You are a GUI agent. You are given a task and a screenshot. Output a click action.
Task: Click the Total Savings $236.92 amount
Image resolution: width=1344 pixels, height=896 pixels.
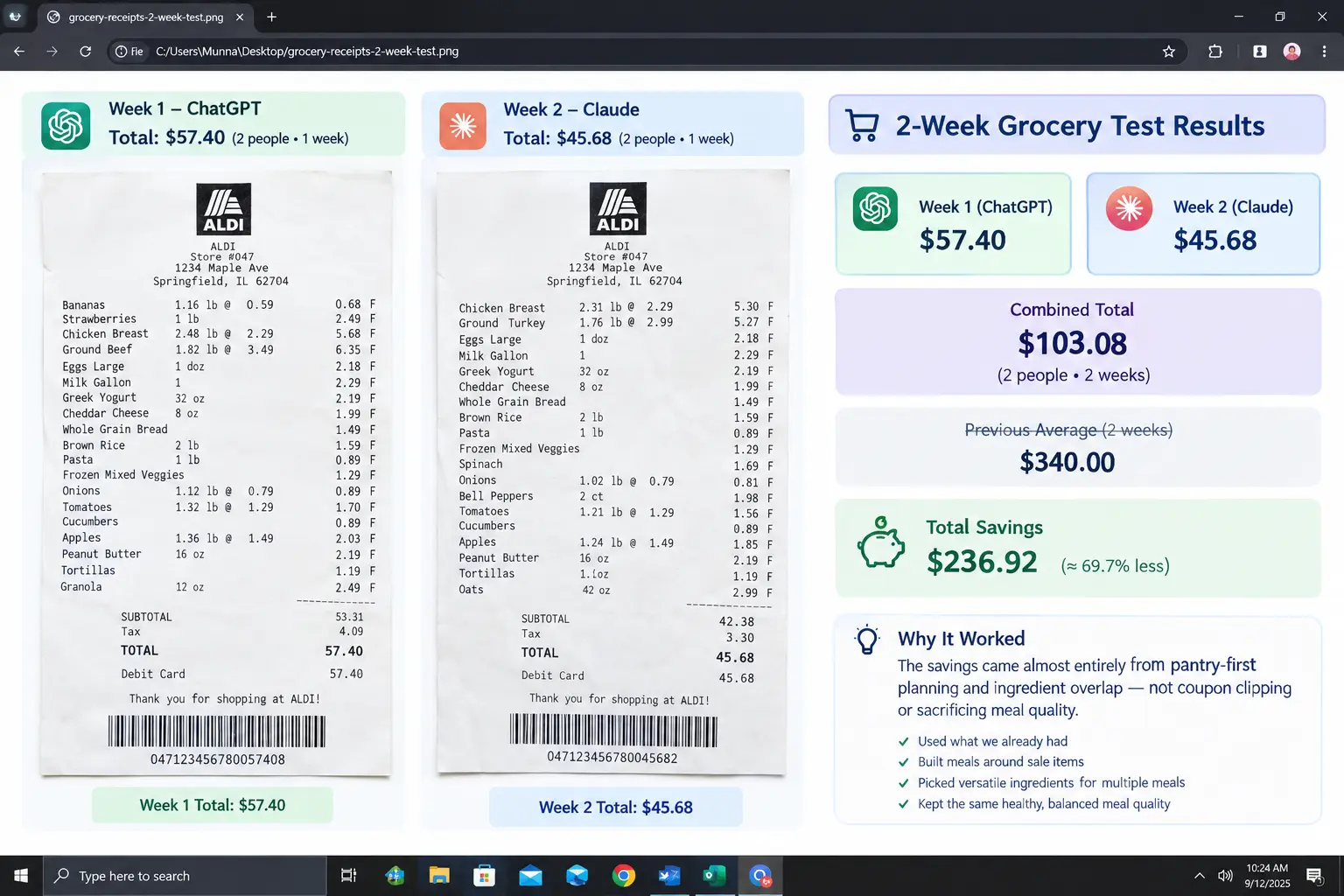tap(982, 562)
